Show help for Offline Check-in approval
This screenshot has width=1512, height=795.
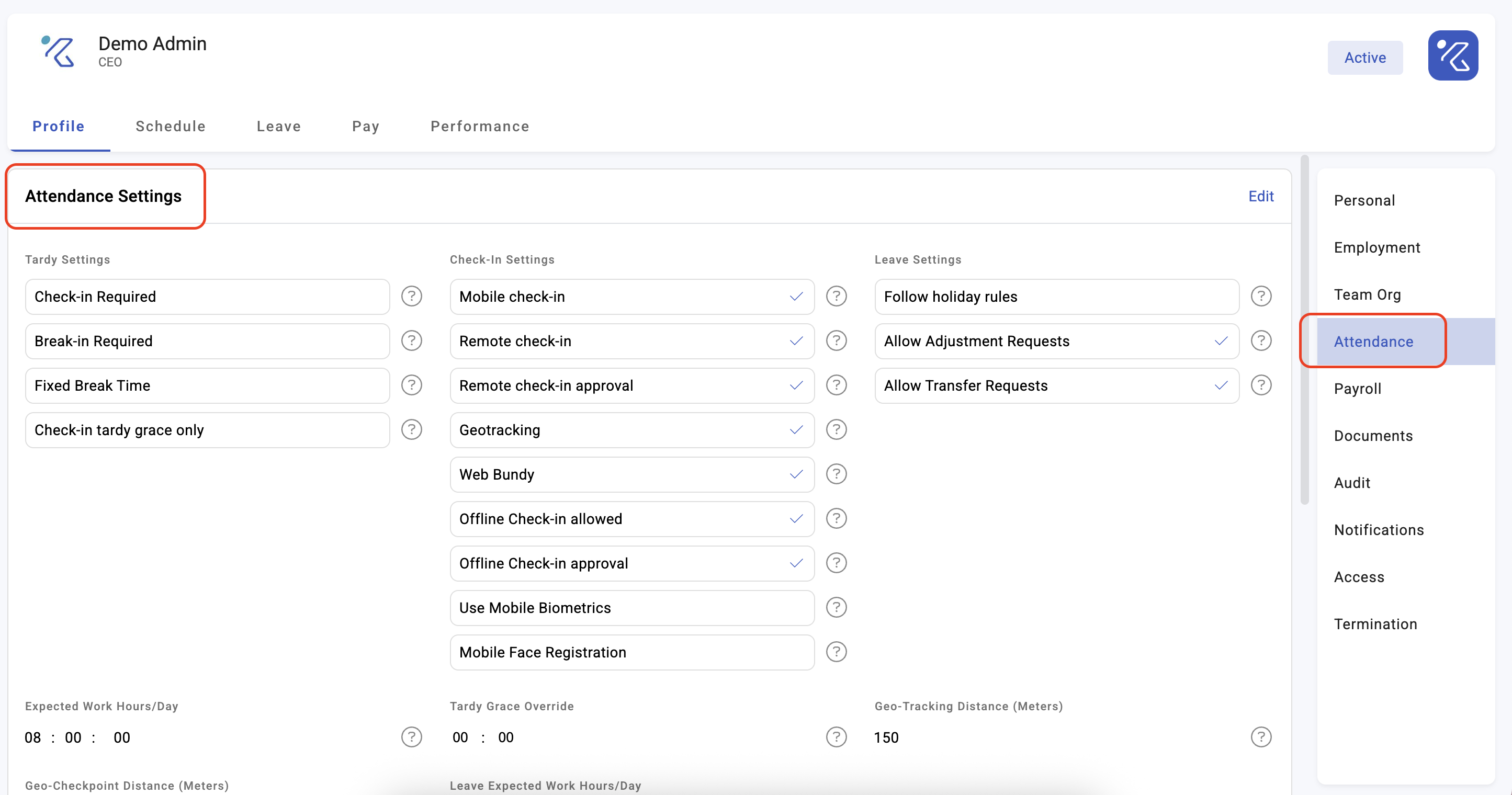tap(837, 563)
